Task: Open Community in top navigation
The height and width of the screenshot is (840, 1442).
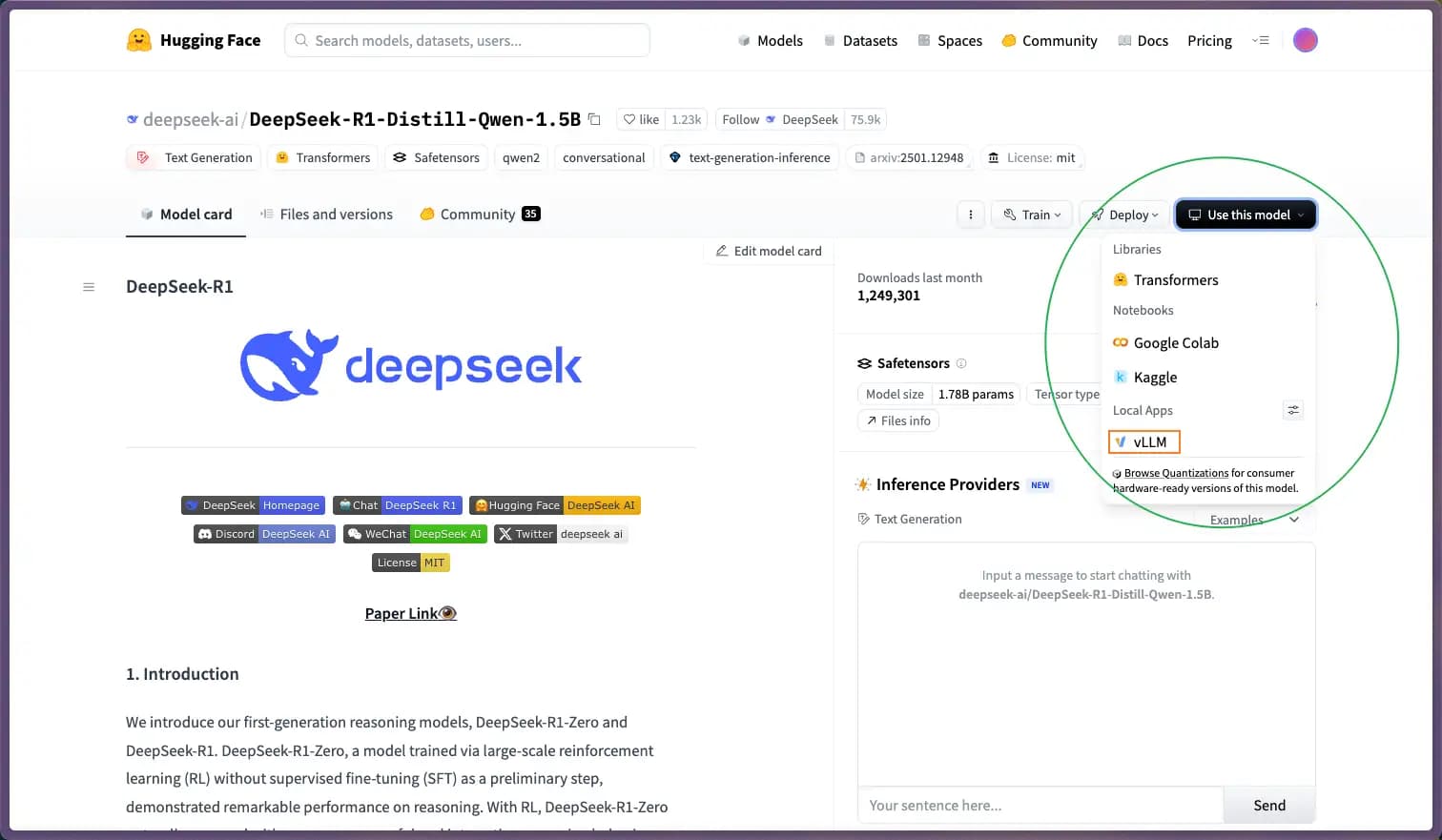Action: click(x=1049, y=40)
